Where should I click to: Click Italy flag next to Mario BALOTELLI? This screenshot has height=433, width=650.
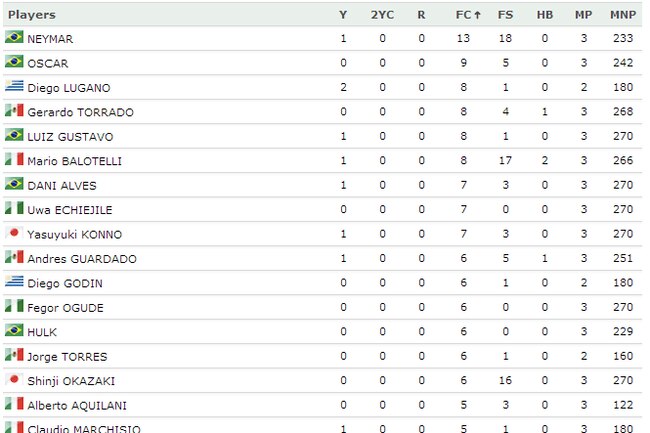pyautogui.click(x=14, y=160)
